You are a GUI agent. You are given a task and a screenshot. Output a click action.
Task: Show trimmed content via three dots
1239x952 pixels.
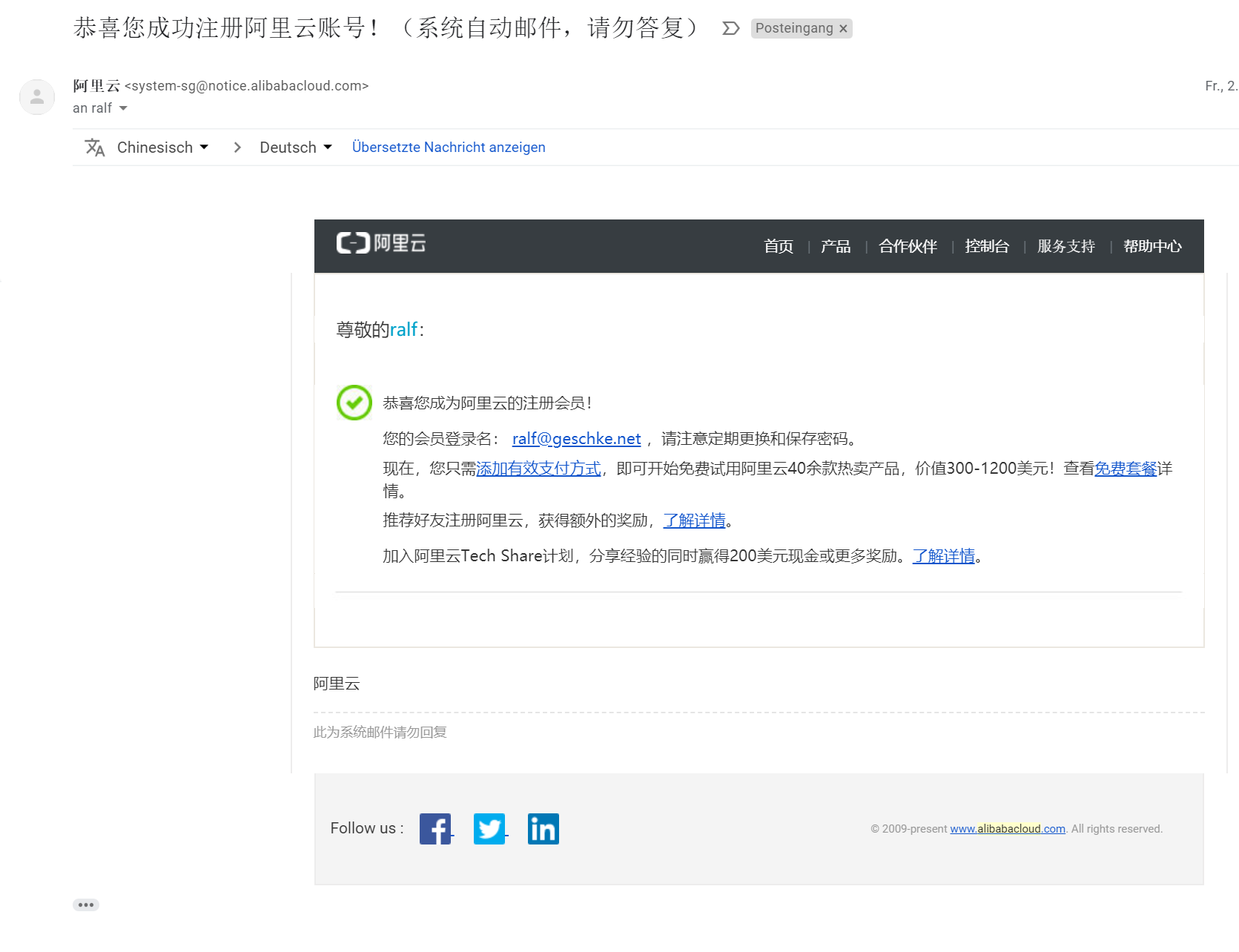click(x=86, y=905)
